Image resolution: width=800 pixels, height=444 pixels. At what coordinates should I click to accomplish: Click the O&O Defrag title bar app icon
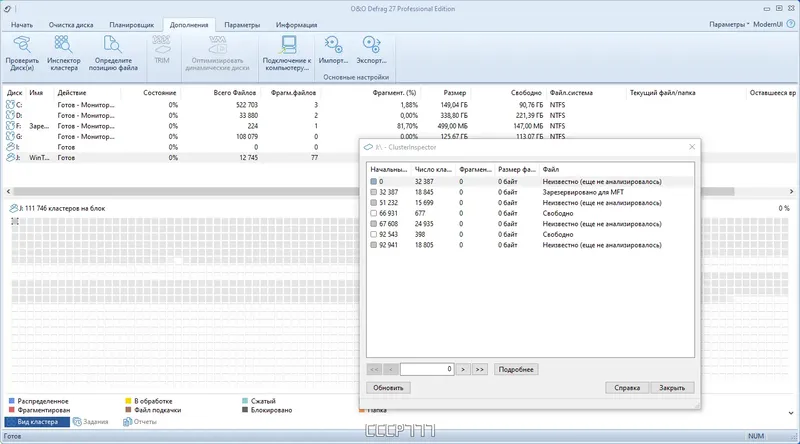[7, 9]
